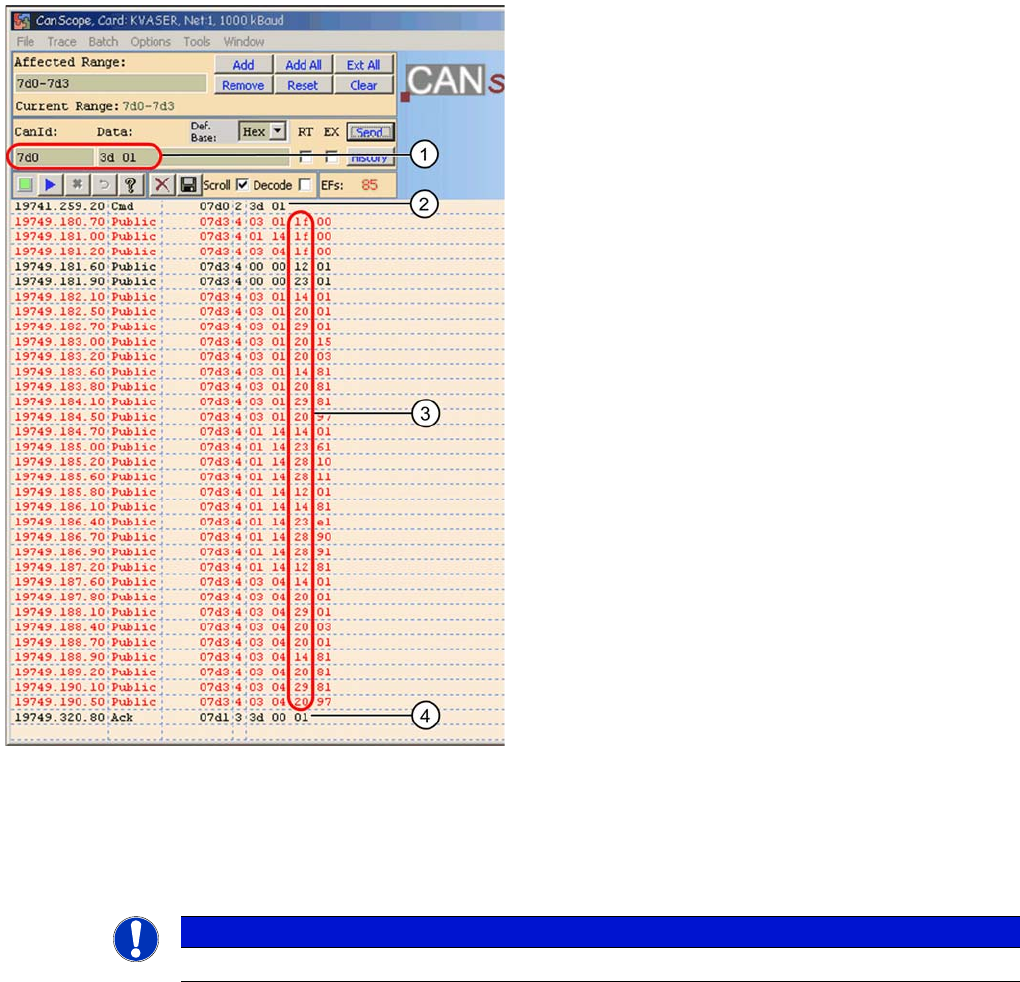Click the greyed filter star toolbar icon
The width and height of the screenshot is (1020, 982).
tap(77, 185)
